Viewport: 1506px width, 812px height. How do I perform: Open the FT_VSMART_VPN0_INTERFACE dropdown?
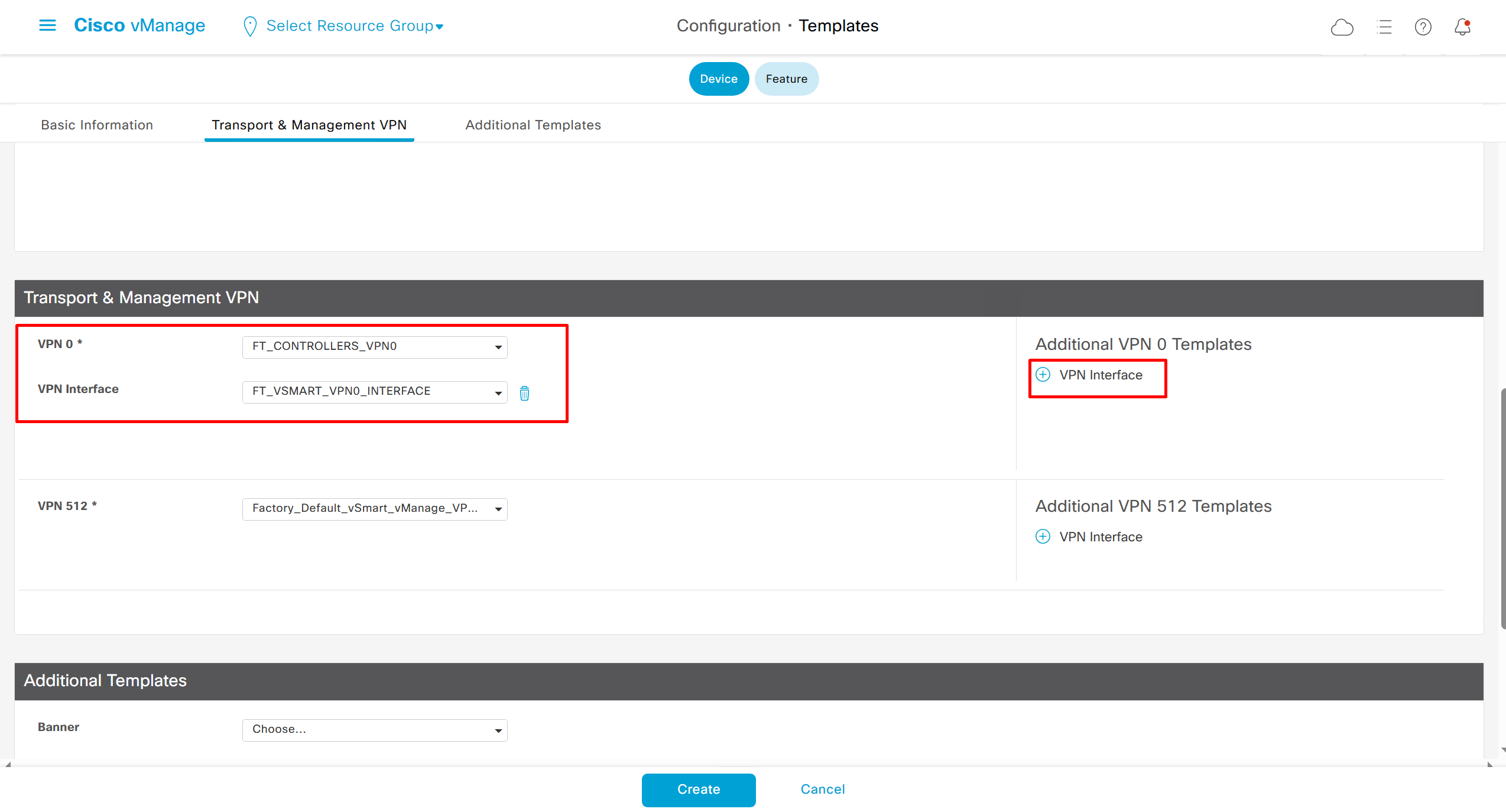375,392
